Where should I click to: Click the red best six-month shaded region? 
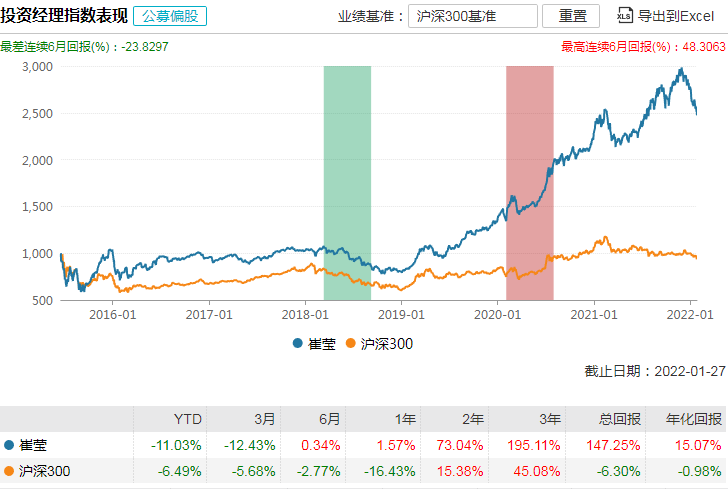pos(529,182)
